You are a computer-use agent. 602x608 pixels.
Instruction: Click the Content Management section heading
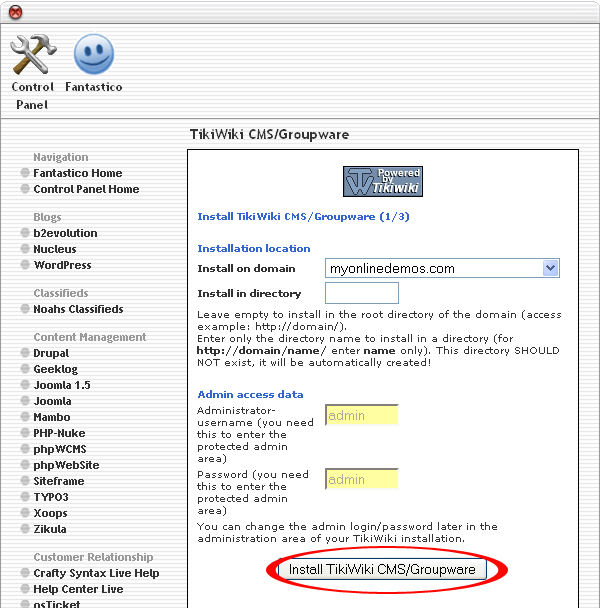(x=90, y=337)
